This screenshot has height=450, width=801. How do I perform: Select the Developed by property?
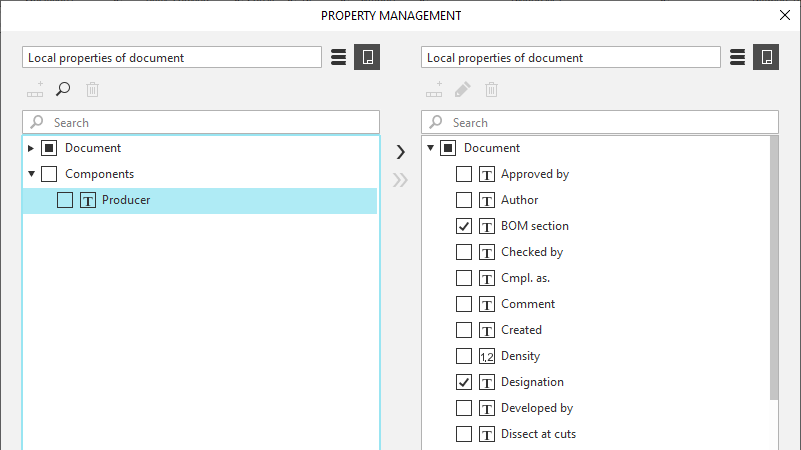[x=536, y=408]
